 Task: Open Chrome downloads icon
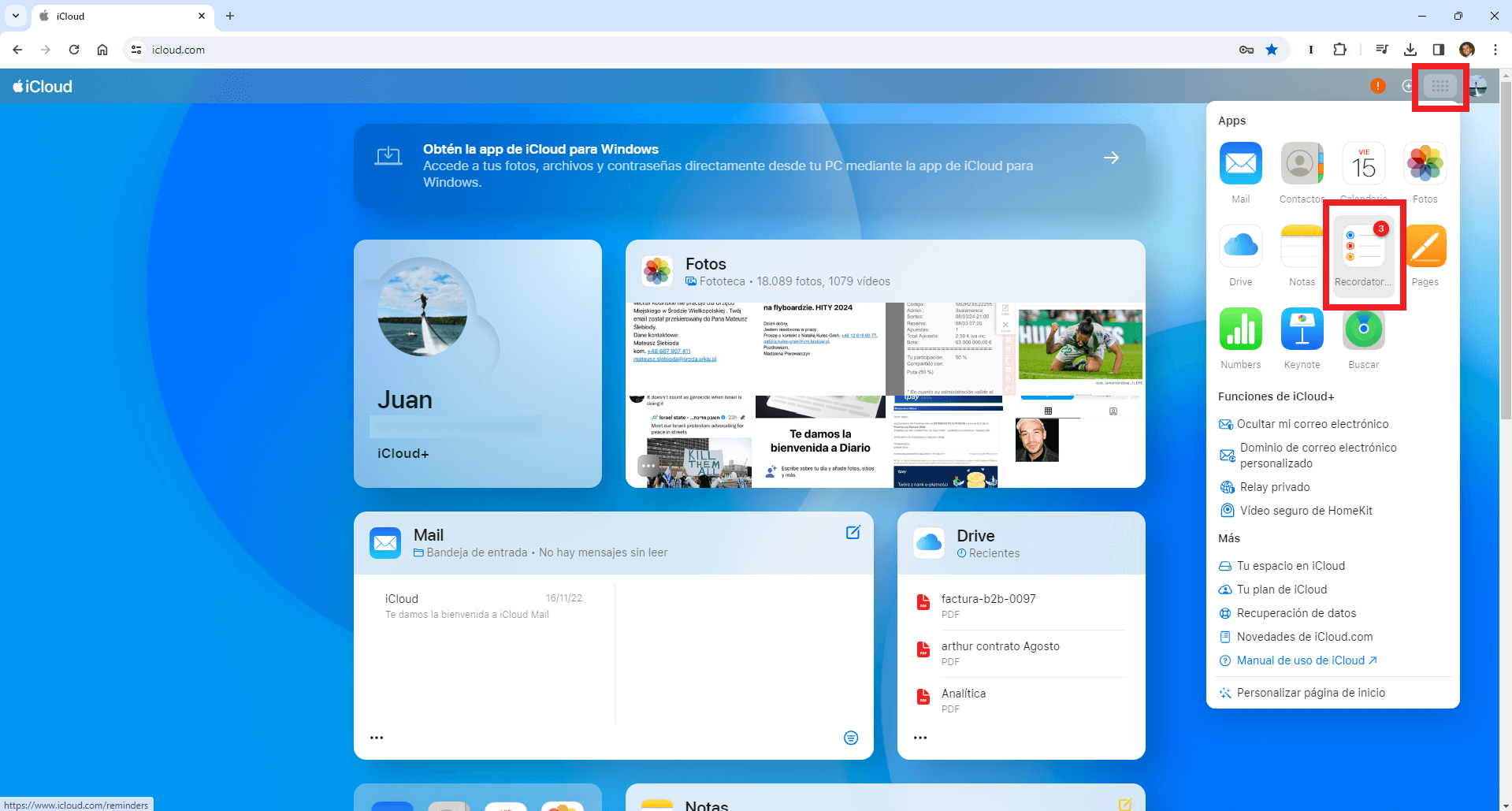point(1410,50)
